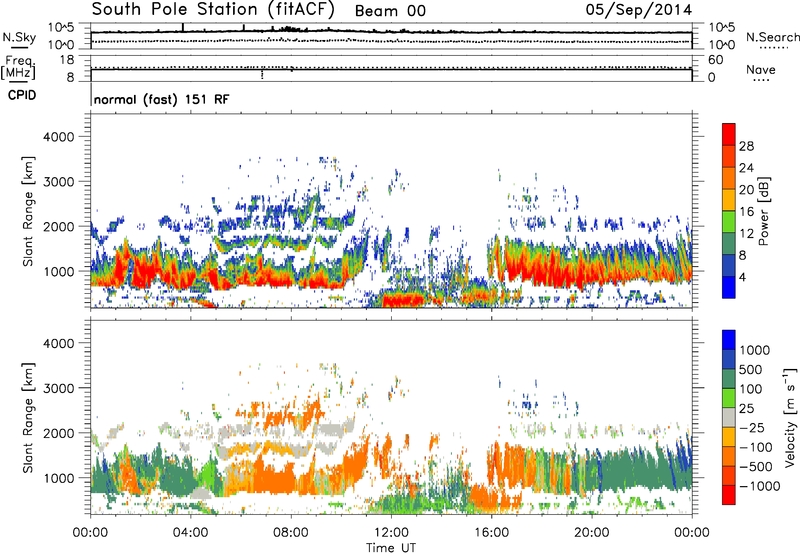
Task: Click the '16' tick on power colorbar
Action: tap(746, 212)
